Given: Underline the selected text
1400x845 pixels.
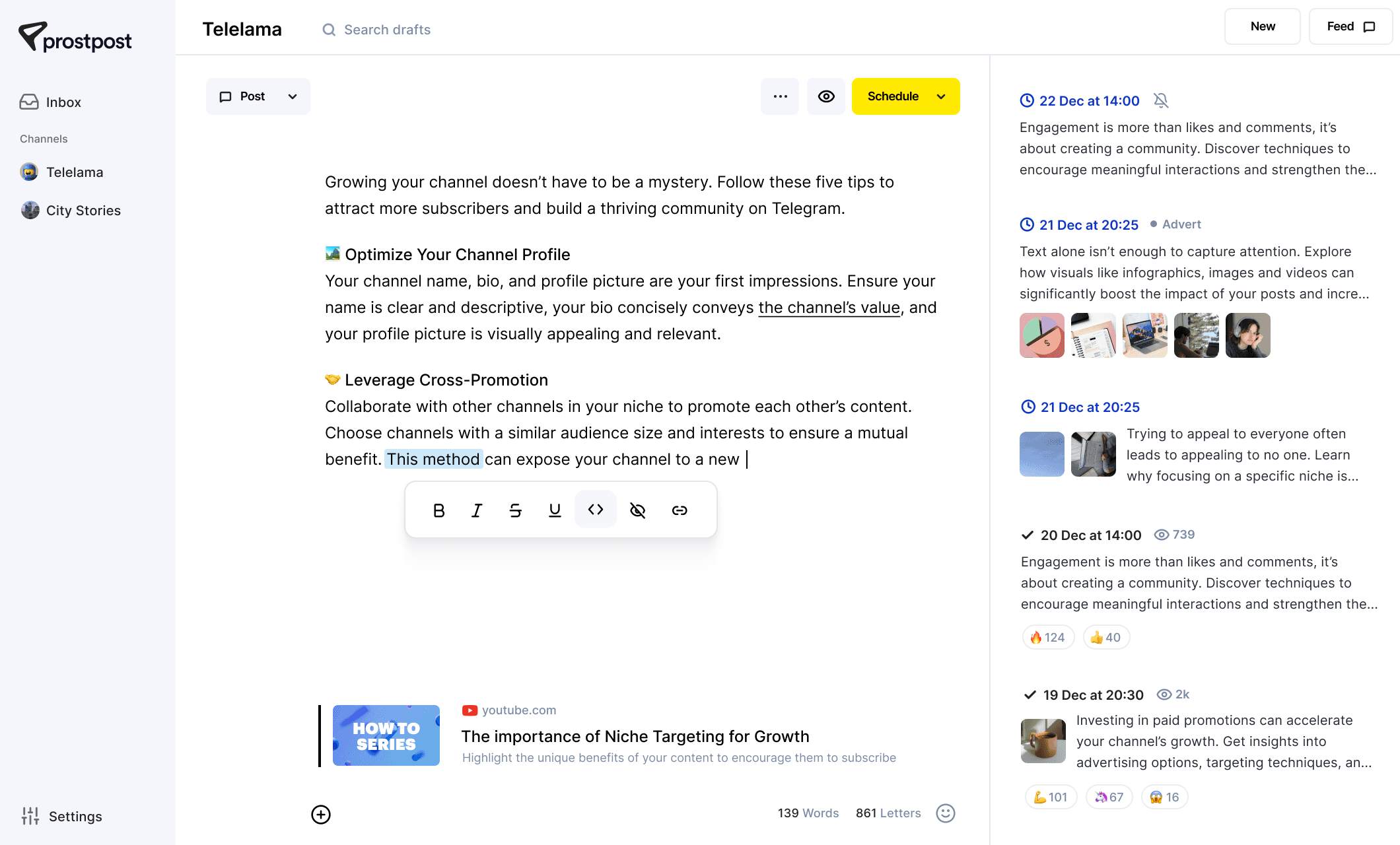Looking at the screenshot, I should [555, 510].
